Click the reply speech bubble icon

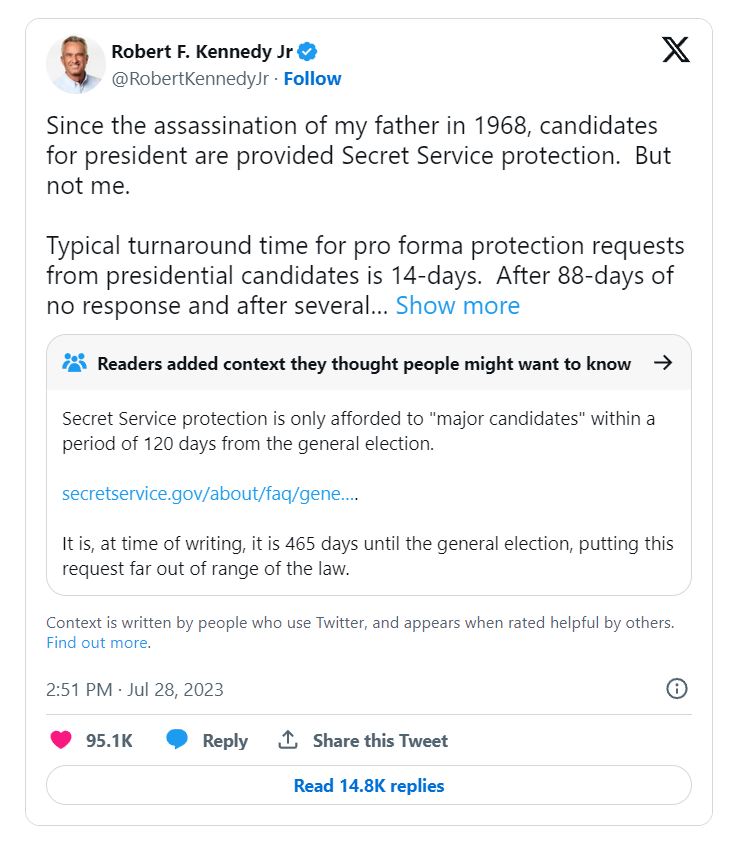pyautogui.click(x=177, y=740)
